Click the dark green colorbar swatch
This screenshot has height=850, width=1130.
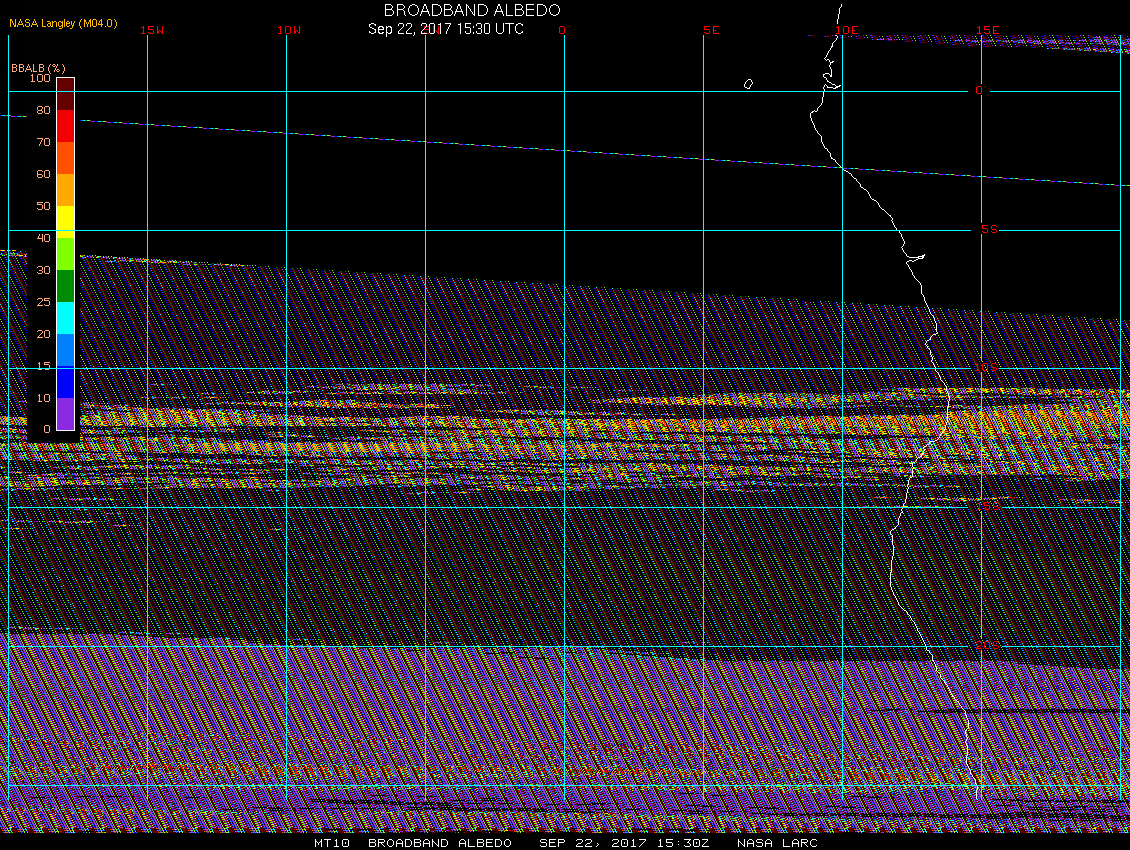point(65,286)
